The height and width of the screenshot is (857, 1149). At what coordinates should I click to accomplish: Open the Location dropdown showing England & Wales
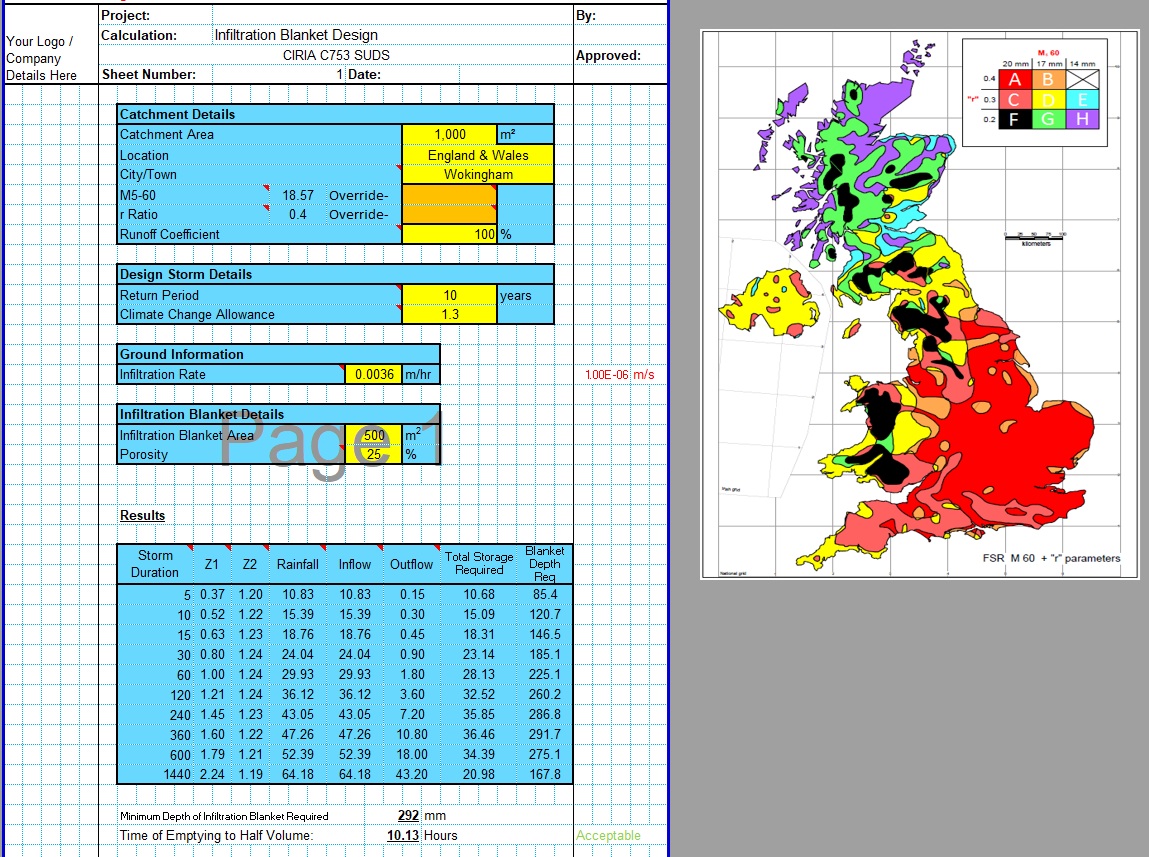click(x=477, y=154)
